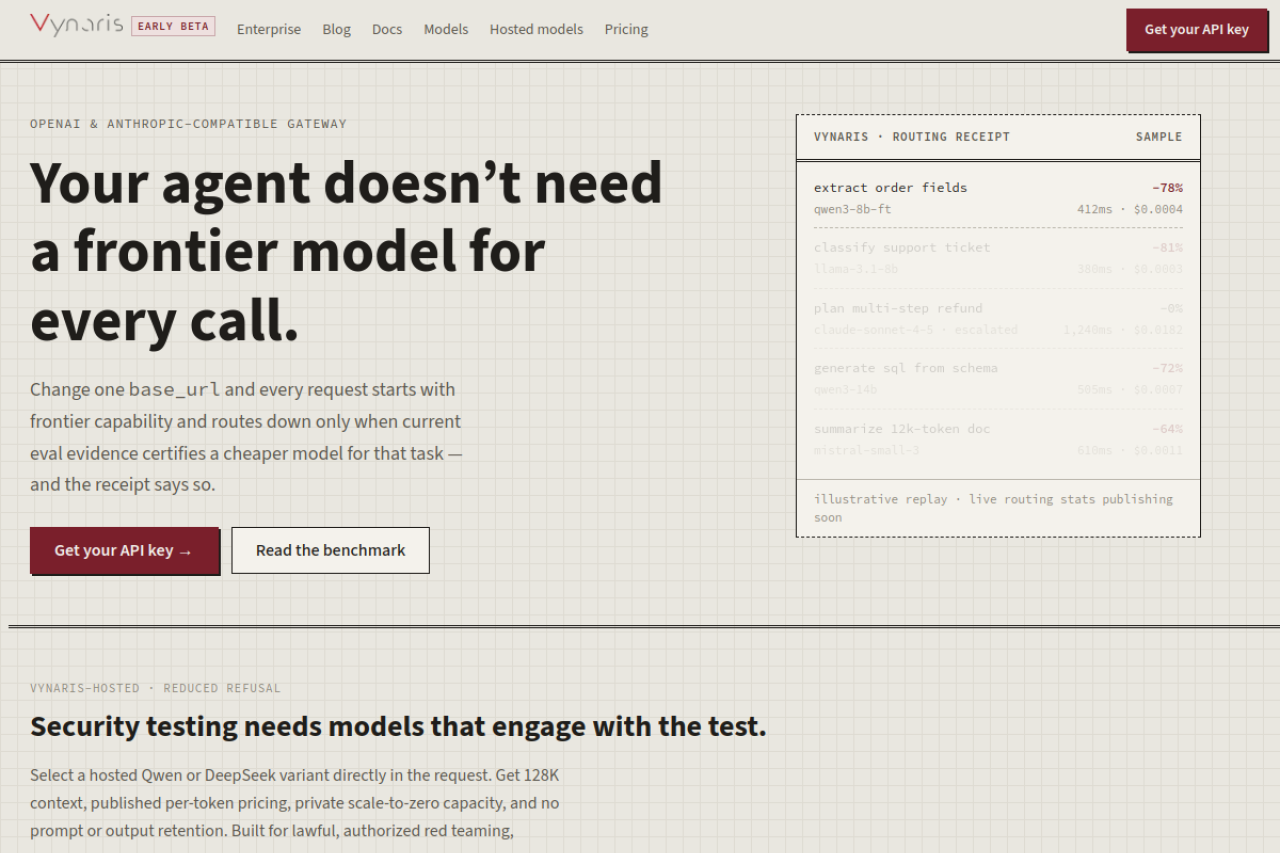Click the VYNARIS-HOSTED · REDUCED REFUSAL label
Viewport: 1280px width, 853px height.
pyautogui.click(x=155, y=688)
